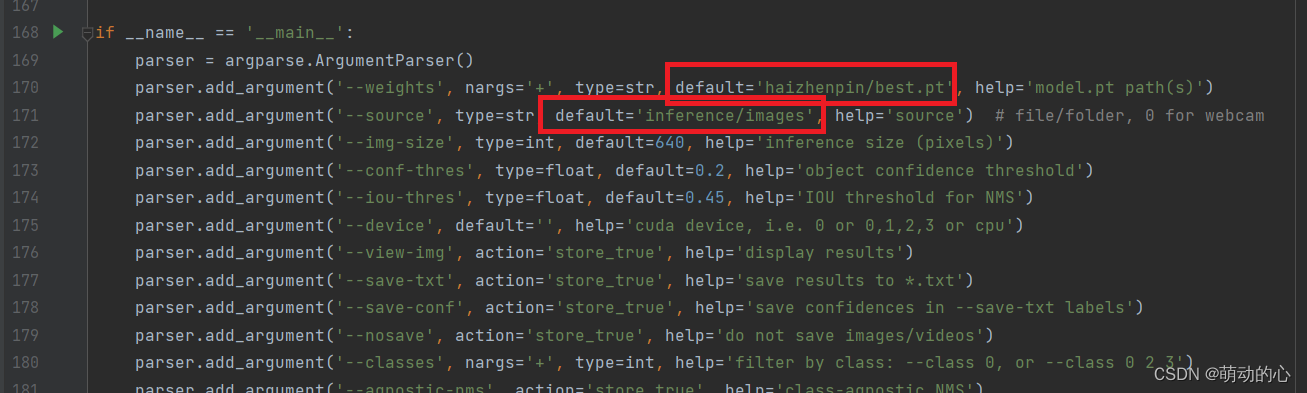
Task: Collapse the if __name__ block fold marker
Action: [87, 33]
